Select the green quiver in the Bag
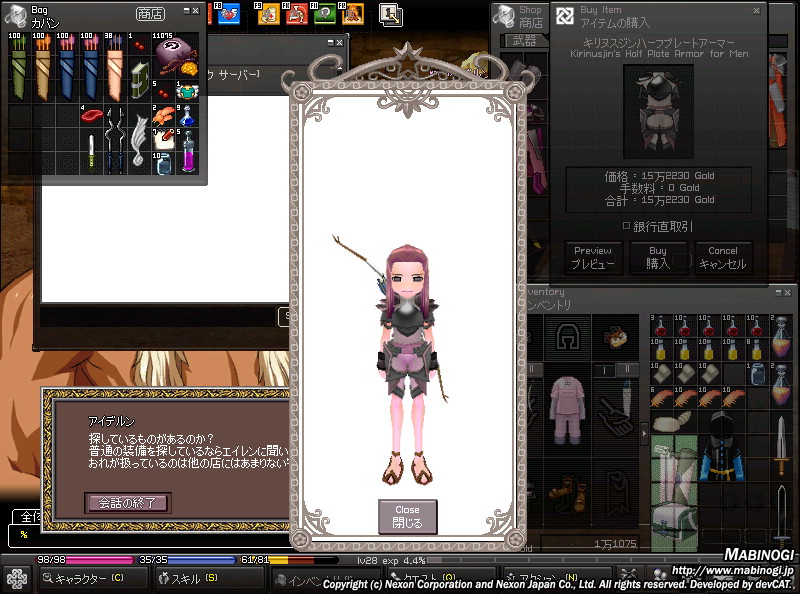The height and width of the screenshot is (594, 800). pos(19,67)
